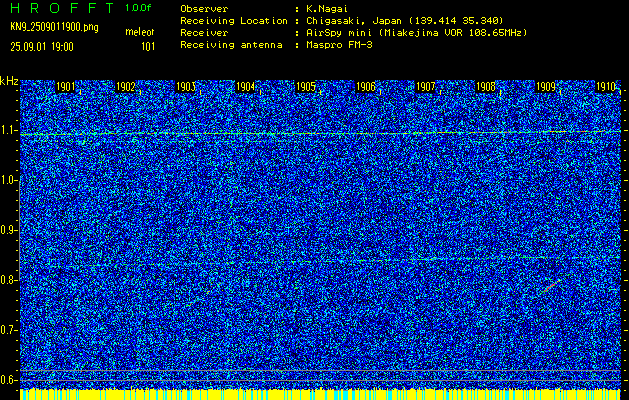Click the Chigasaki, Japan coordinates text

point(404,21)
